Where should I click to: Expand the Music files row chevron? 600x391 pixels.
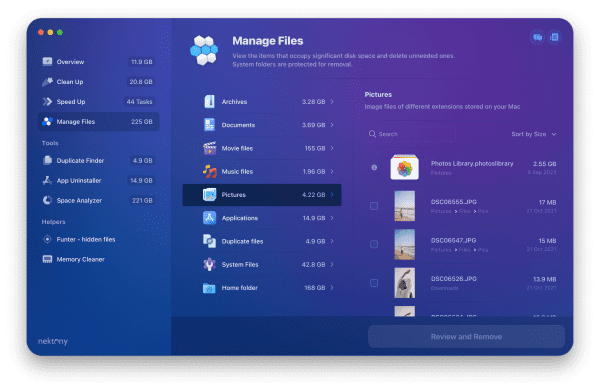coord(332,171)
